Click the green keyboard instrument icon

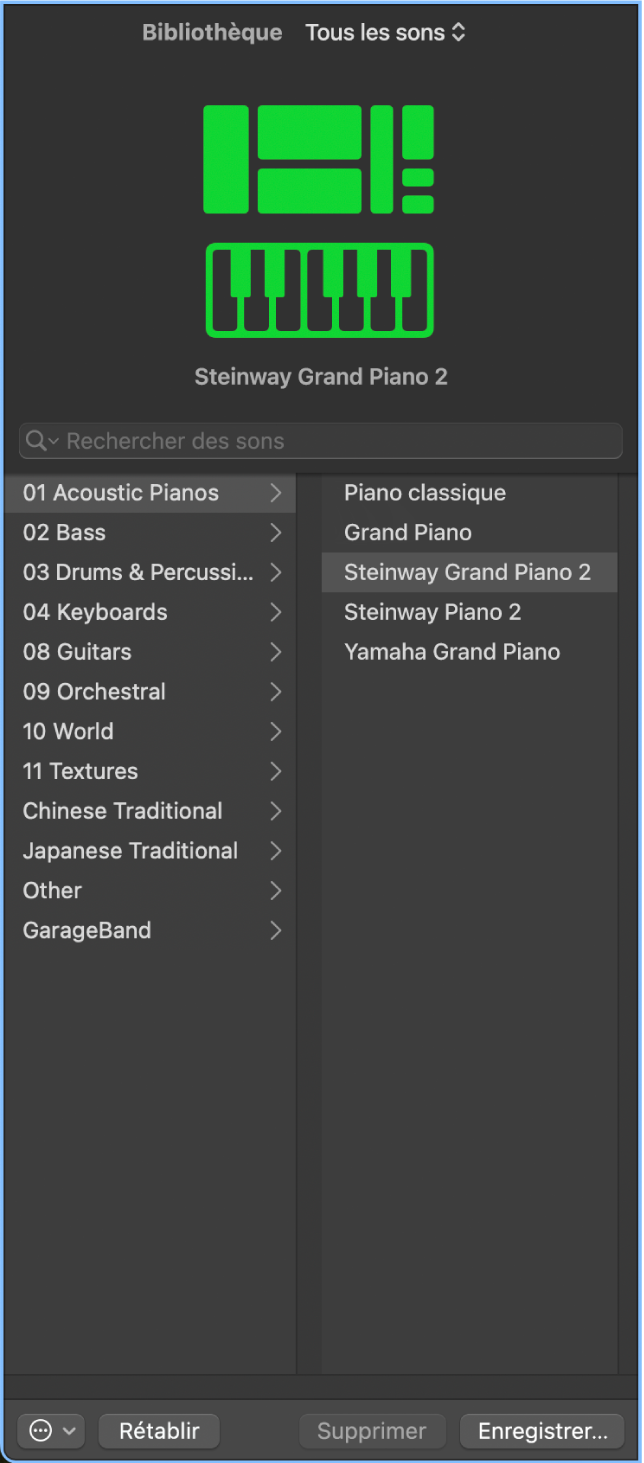click(x=320, y=289)
